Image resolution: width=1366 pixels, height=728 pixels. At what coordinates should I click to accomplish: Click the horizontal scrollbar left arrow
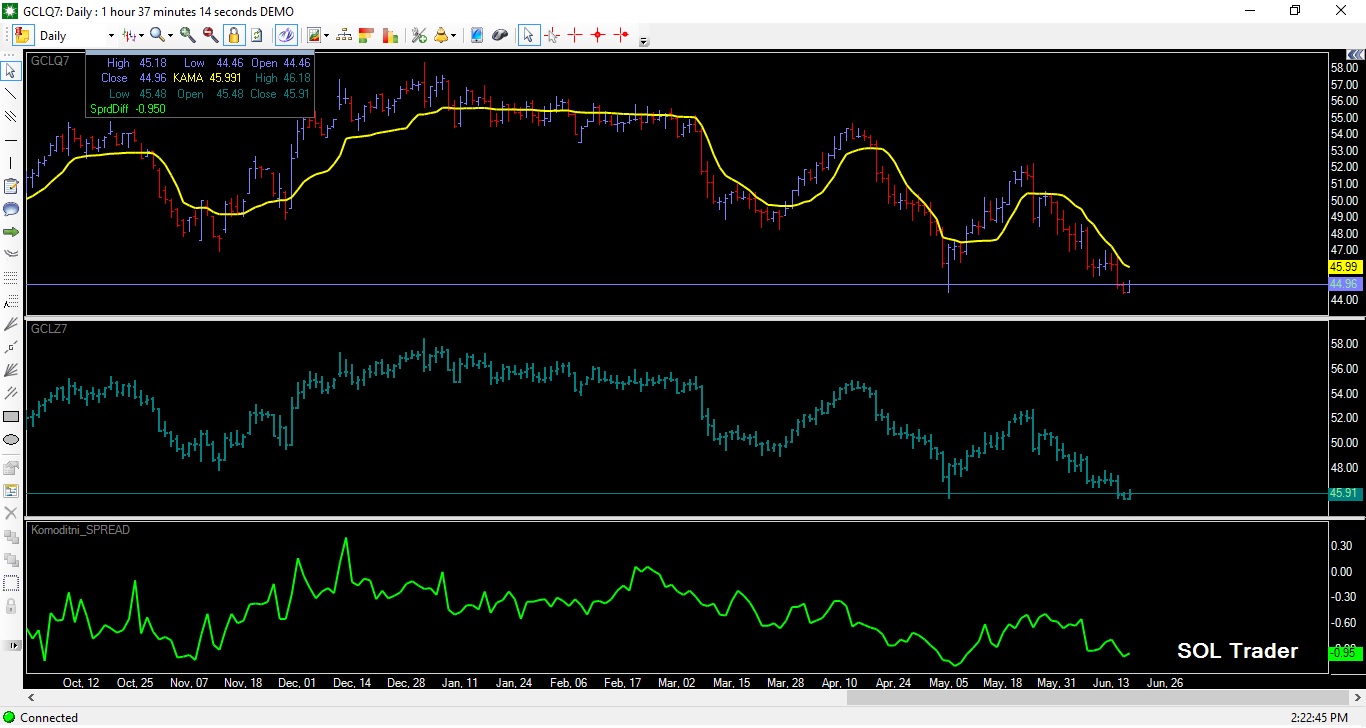click(x=32, y=697)
